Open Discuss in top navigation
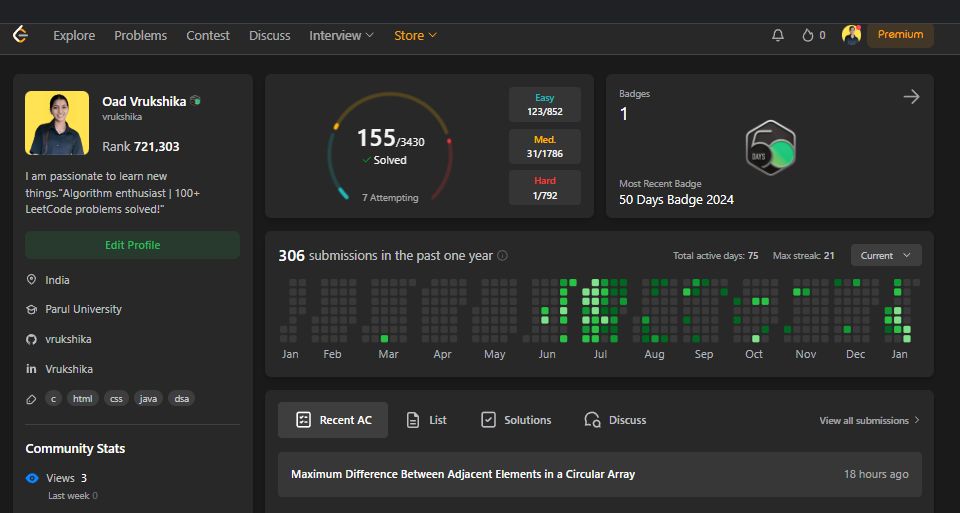This screenshot has width=960, height=513. click(x=269, y=36)
